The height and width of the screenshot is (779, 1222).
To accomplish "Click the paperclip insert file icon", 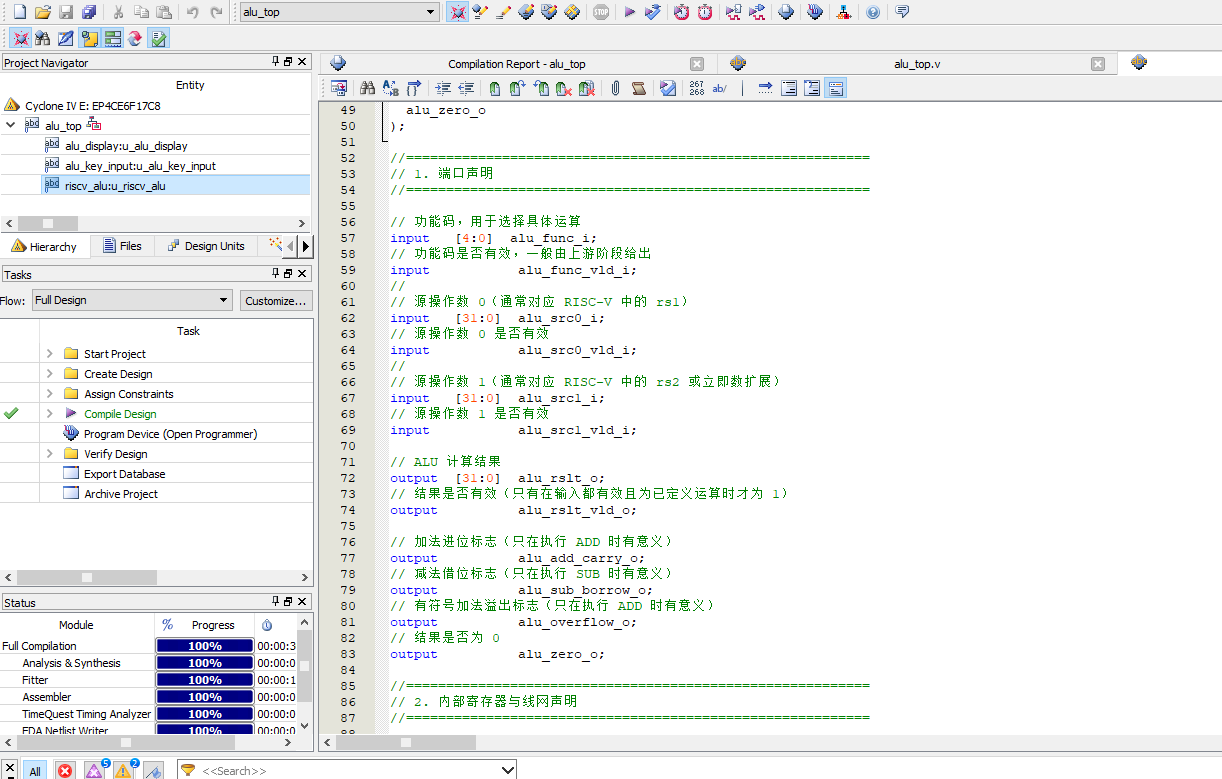I will point(615,88).
